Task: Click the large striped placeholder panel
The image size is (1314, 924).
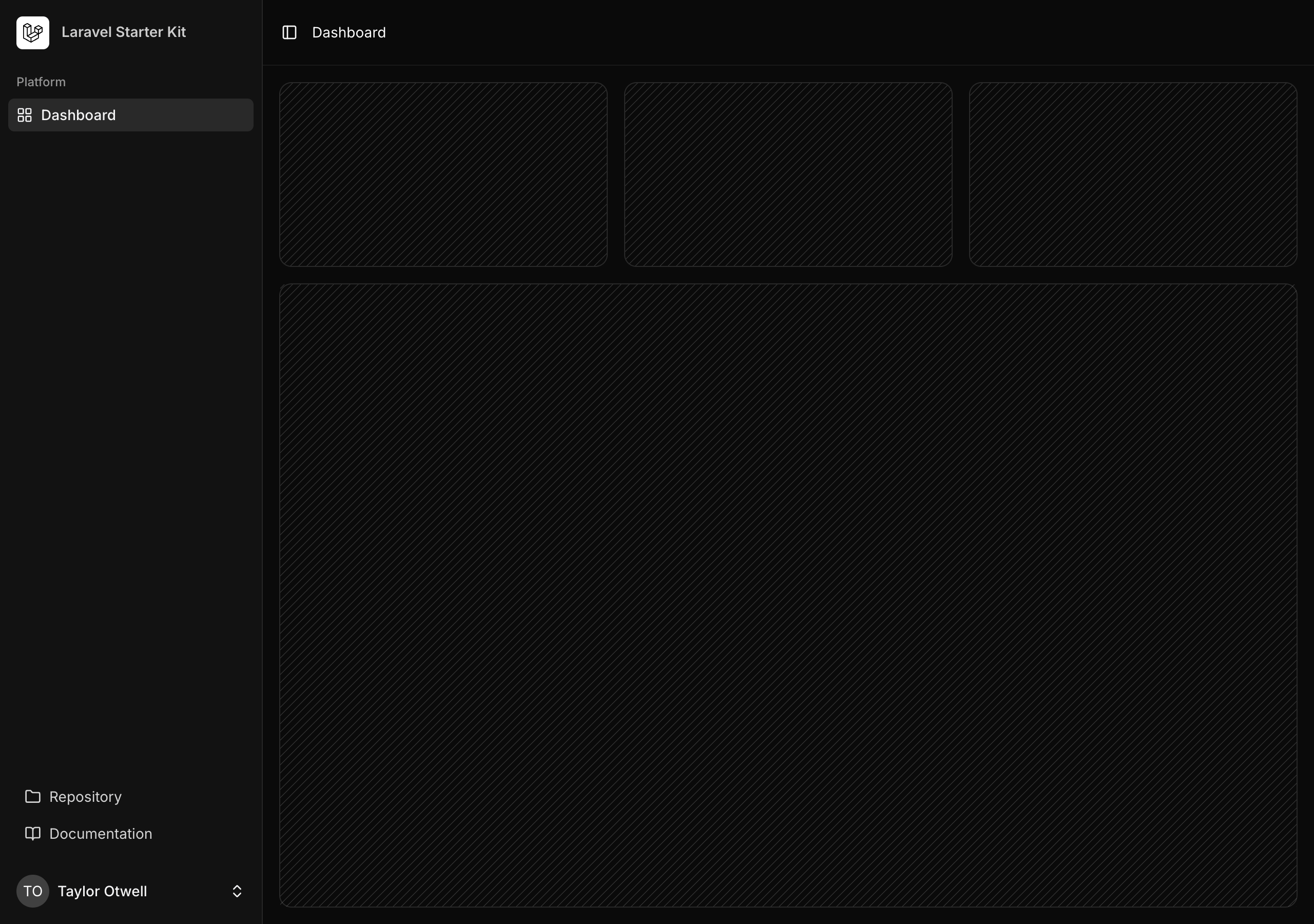Action: tap(788, 595)
